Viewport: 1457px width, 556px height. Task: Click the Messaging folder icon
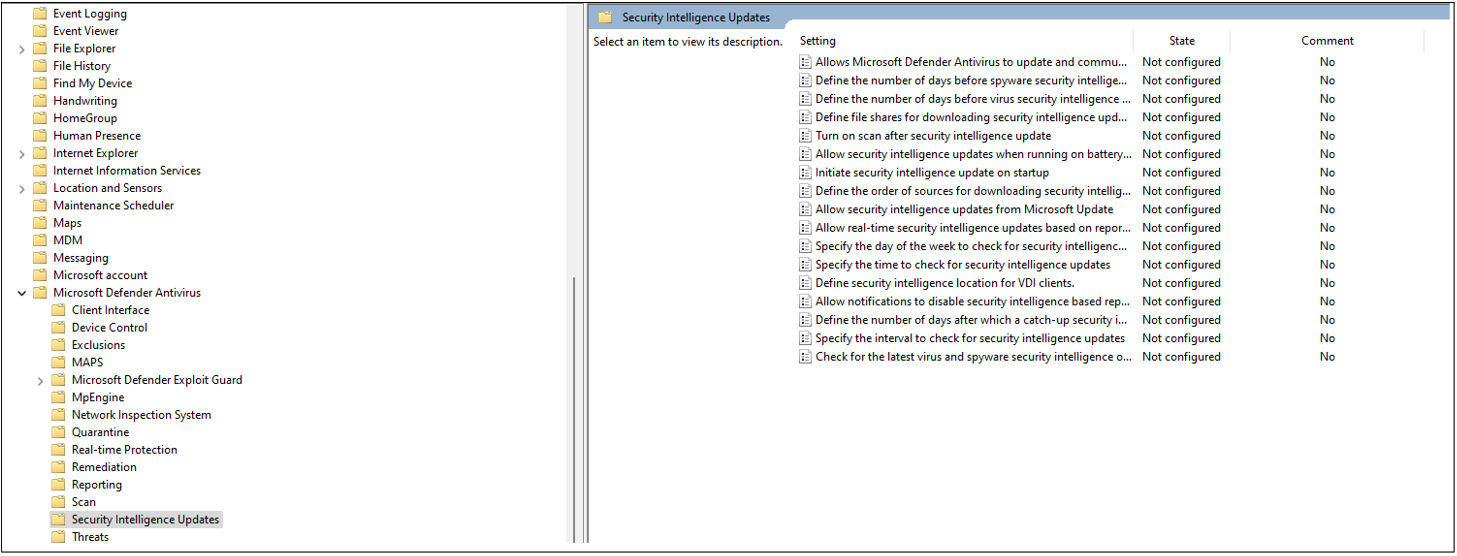(40, 258)
